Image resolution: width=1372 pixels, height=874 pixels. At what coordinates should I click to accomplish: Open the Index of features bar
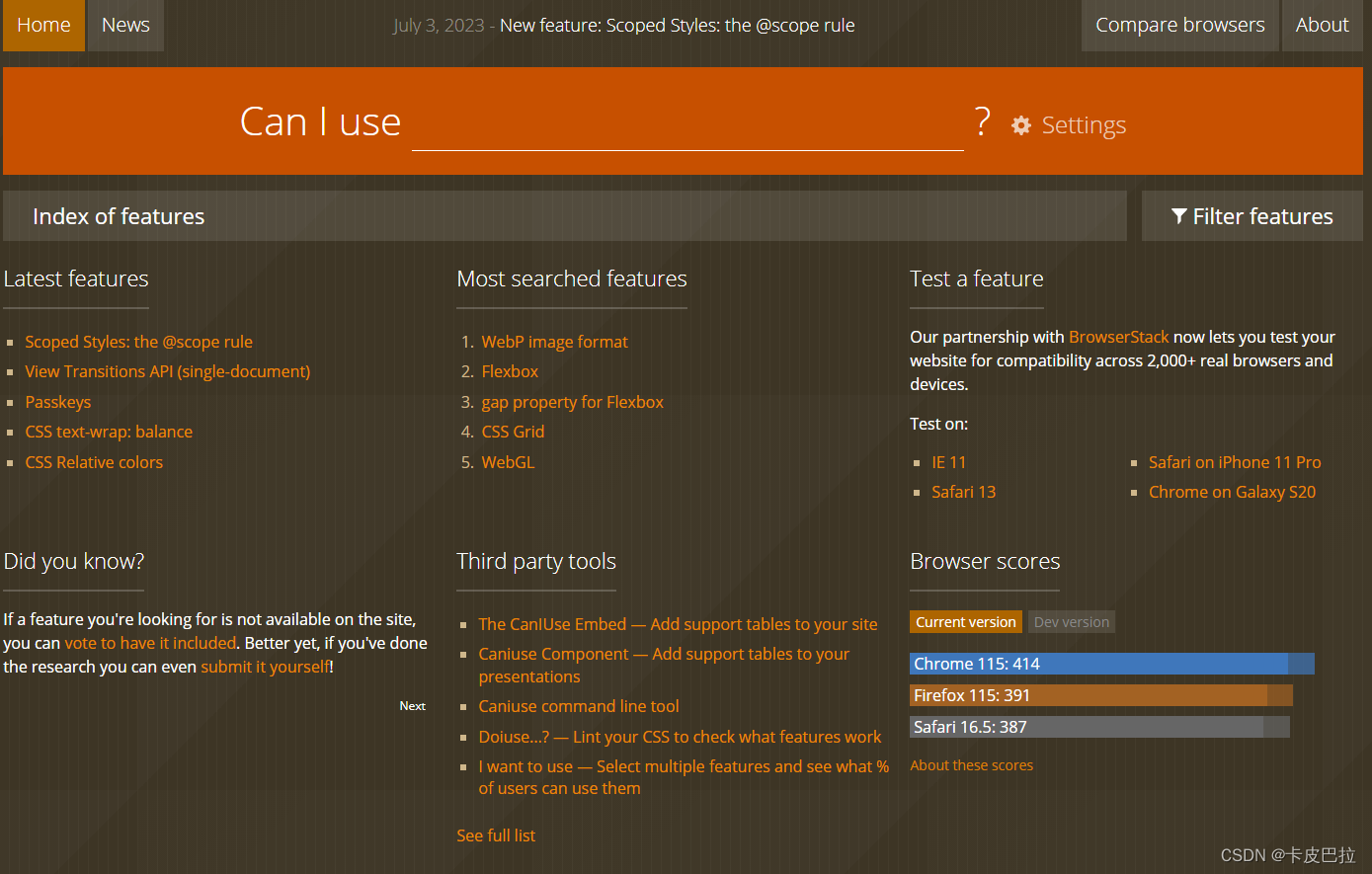[565, 216]
